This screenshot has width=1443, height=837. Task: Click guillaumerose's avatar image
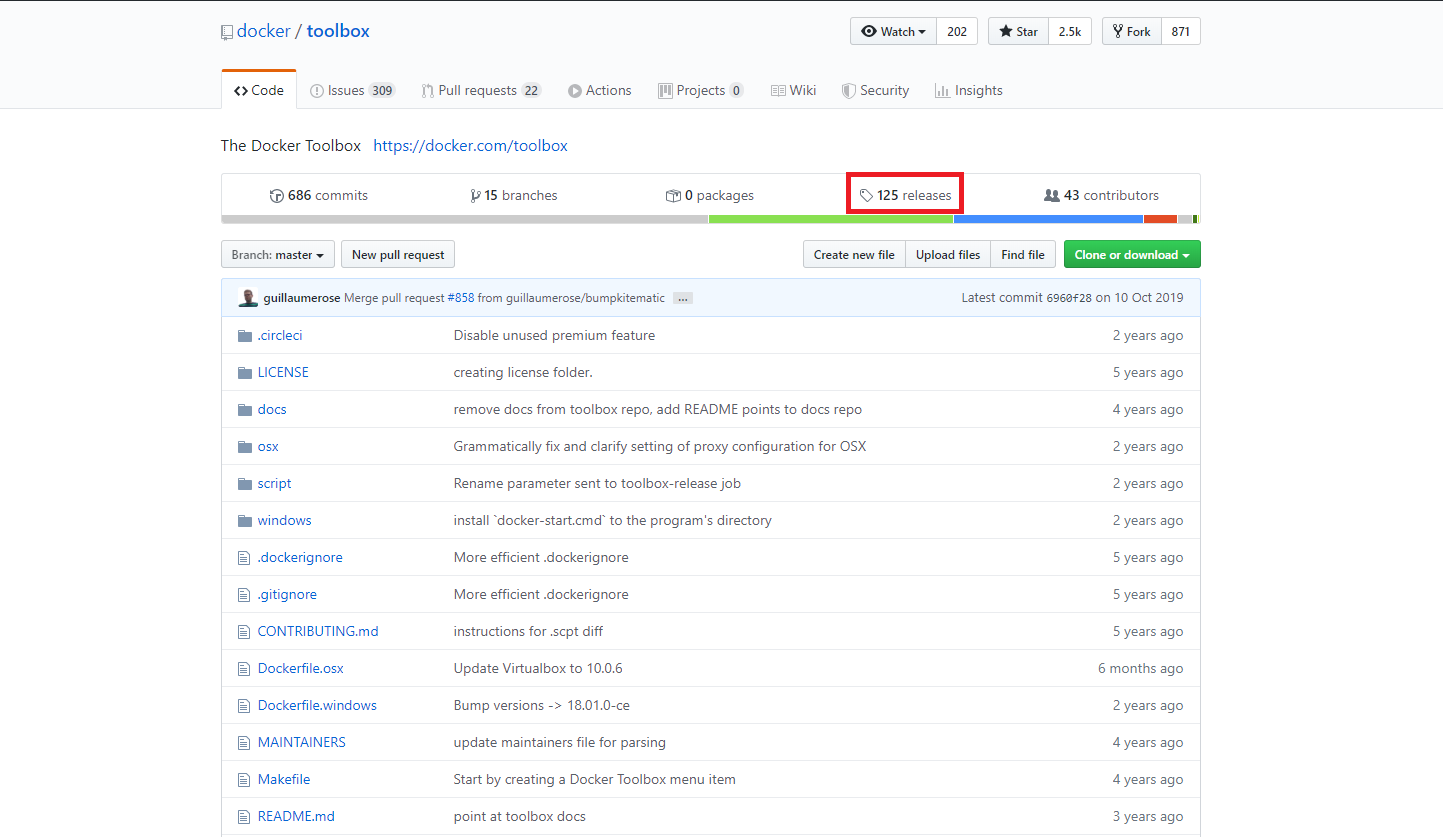[x=248, y=298]
